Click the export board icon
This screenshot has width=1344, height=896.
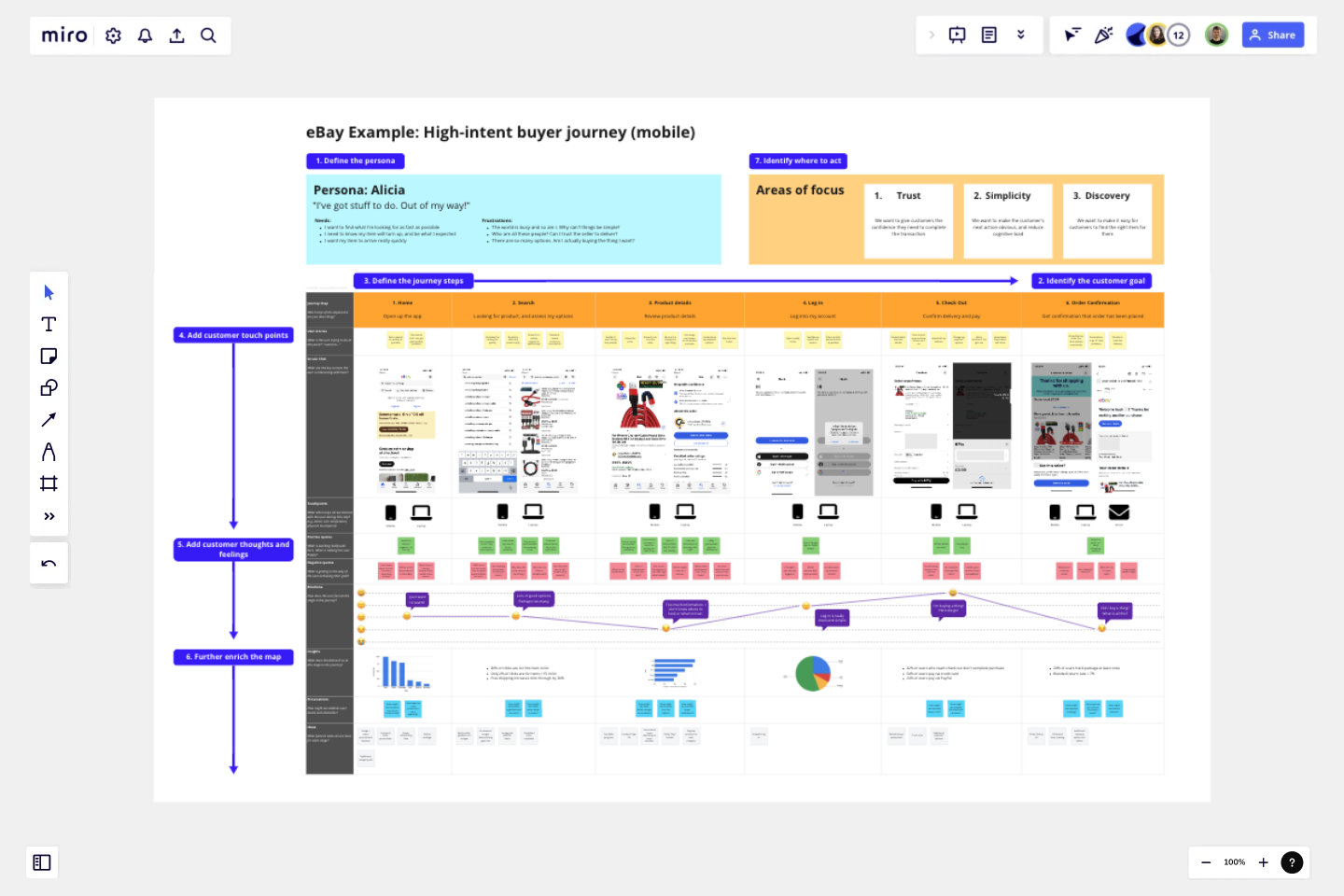(176, 35)
